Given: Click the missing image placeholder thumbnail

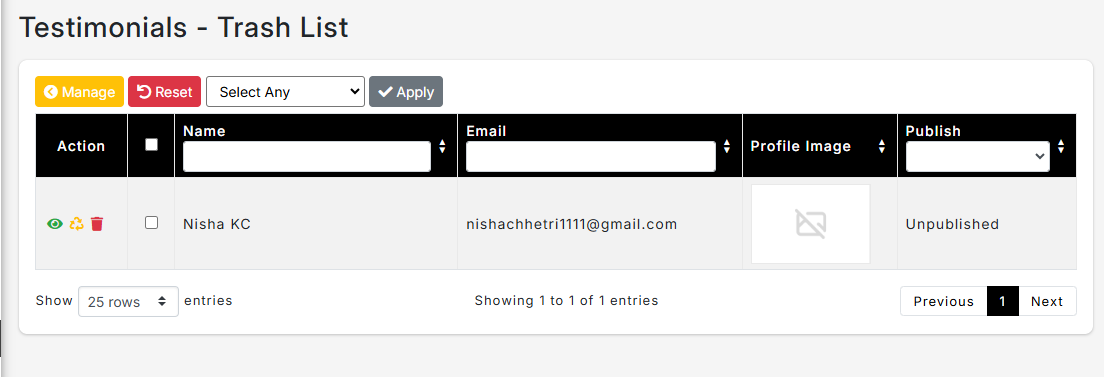Looking at the screenshot, I should coord(810,224).
